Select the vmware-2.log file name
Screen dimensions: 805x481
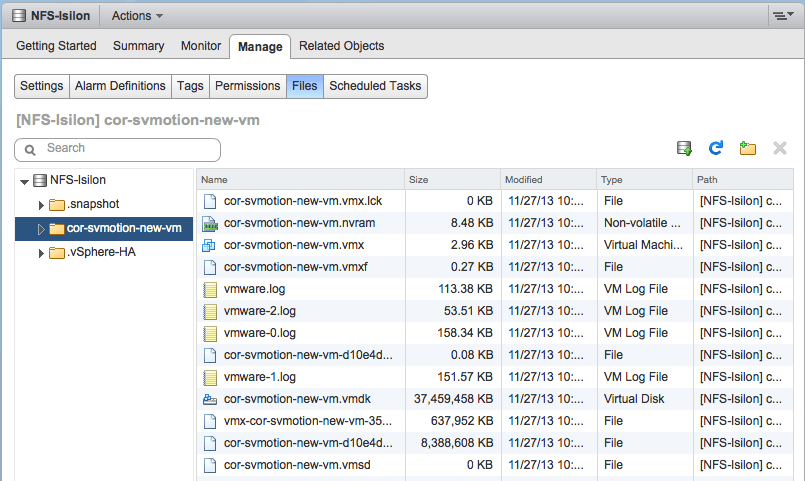(x=260, y=311)
